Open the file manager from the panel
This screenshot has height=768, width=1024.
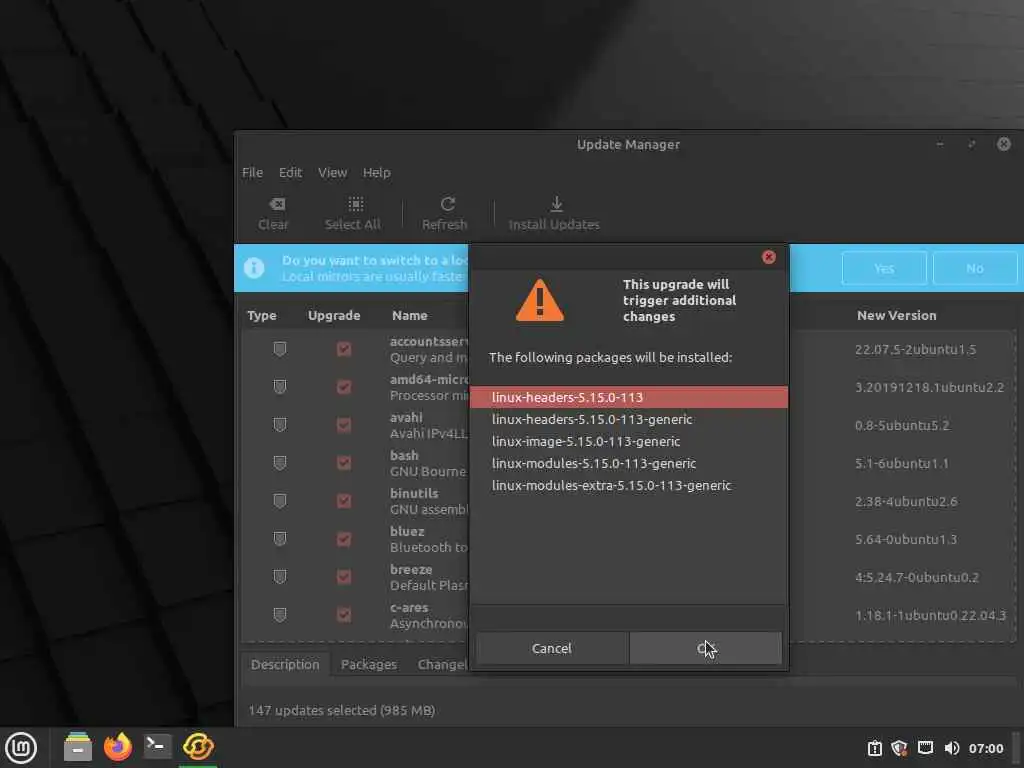click(x=78, y=746)
